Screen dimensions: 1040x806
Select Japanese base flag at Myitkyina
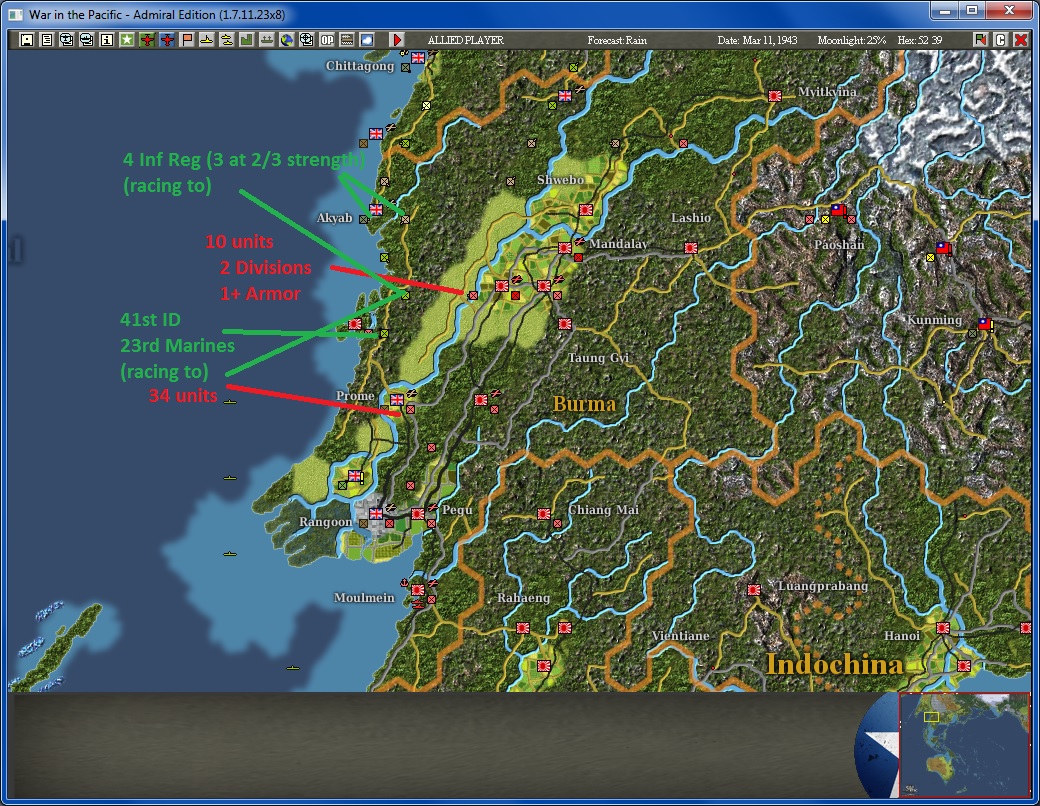(774, 96)
